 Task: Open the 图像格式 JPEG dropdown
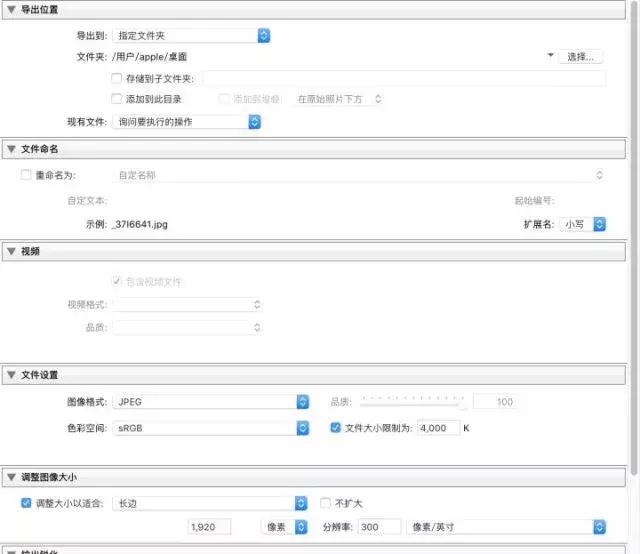(211, 402)
